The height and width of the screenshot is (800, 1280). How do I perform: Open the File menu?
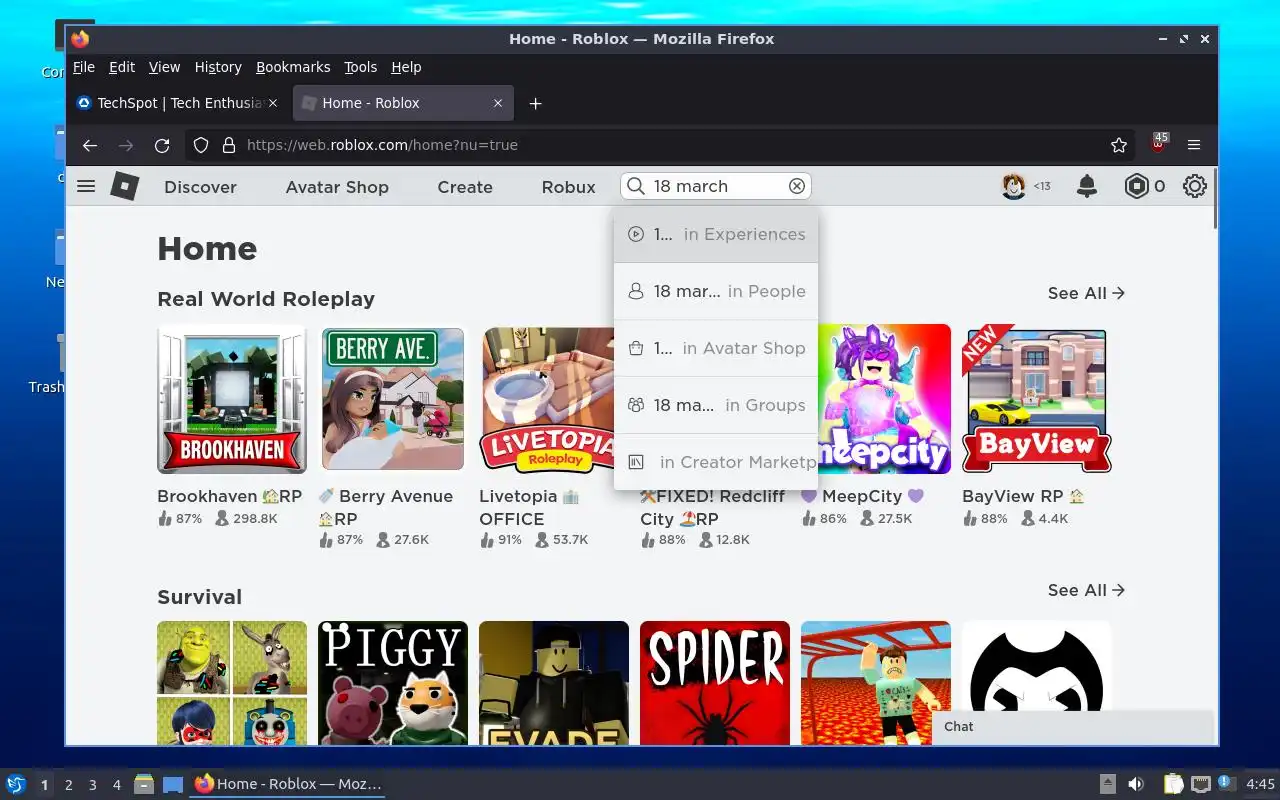tap(84, 67)
